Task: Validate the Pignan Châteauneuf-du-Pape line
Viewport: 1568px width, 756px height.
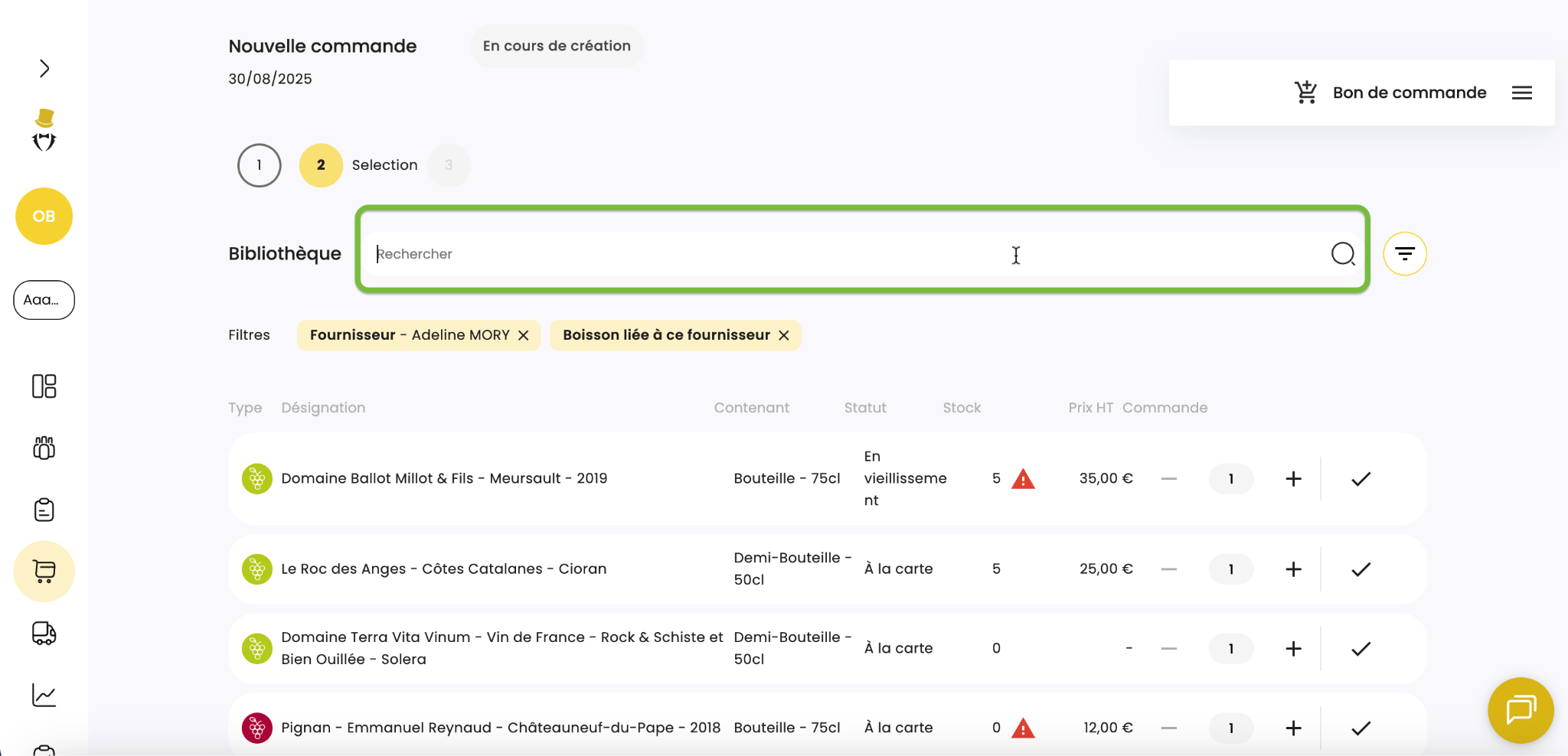Action: pos(1361,728)
